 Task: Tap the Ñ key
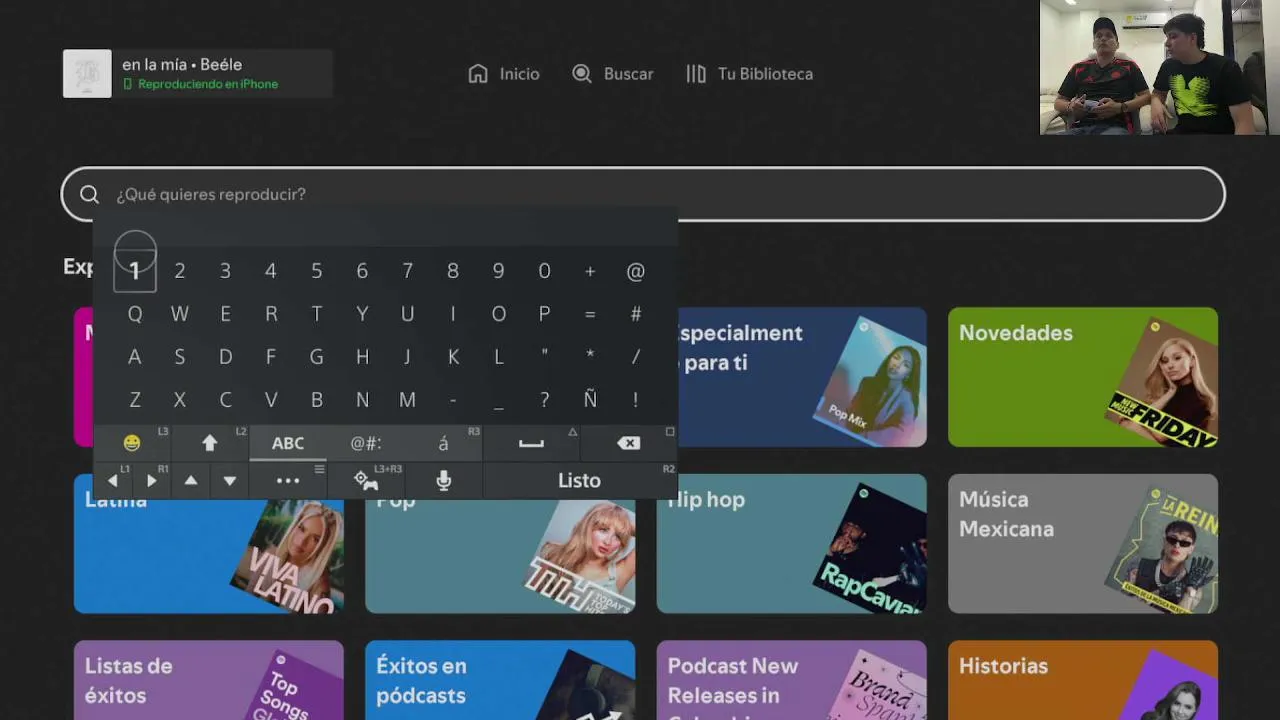(590, 400)
